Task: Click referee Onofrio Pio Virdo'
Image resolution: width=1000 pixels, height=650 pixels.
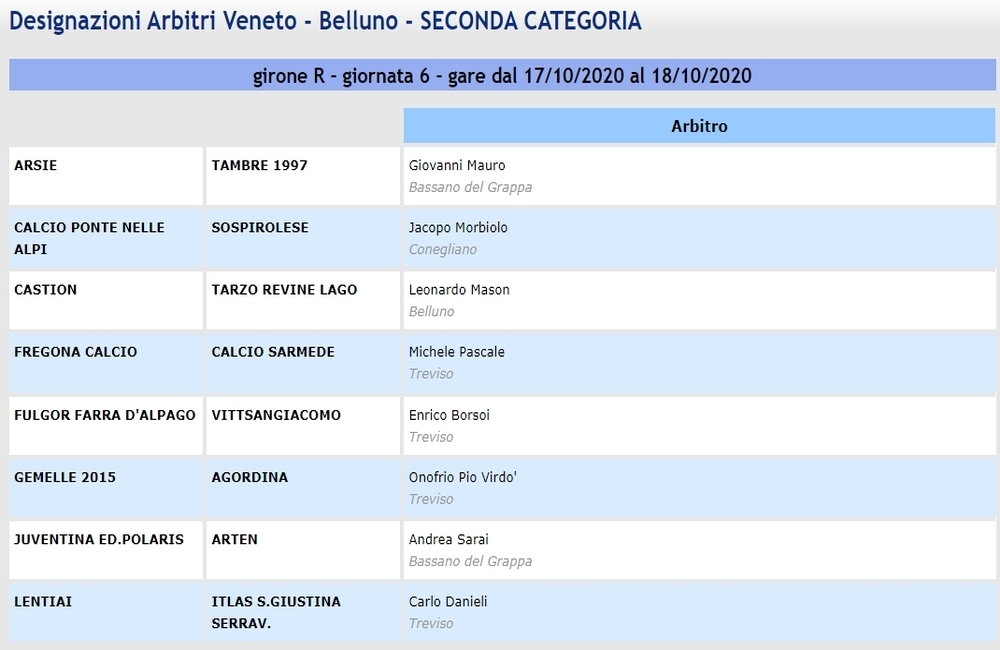Action: 463,477
